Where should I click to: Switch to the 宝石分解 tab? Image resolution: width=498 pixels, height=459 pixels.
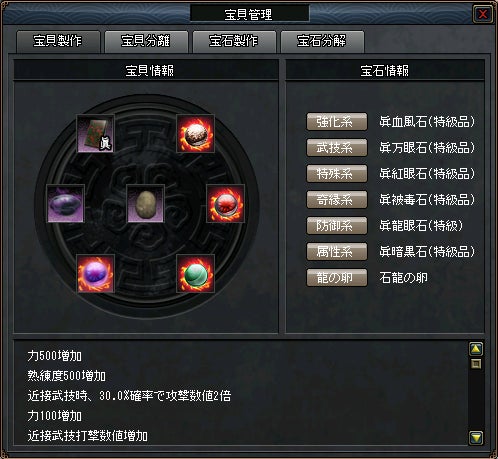[x=322, y=41]
